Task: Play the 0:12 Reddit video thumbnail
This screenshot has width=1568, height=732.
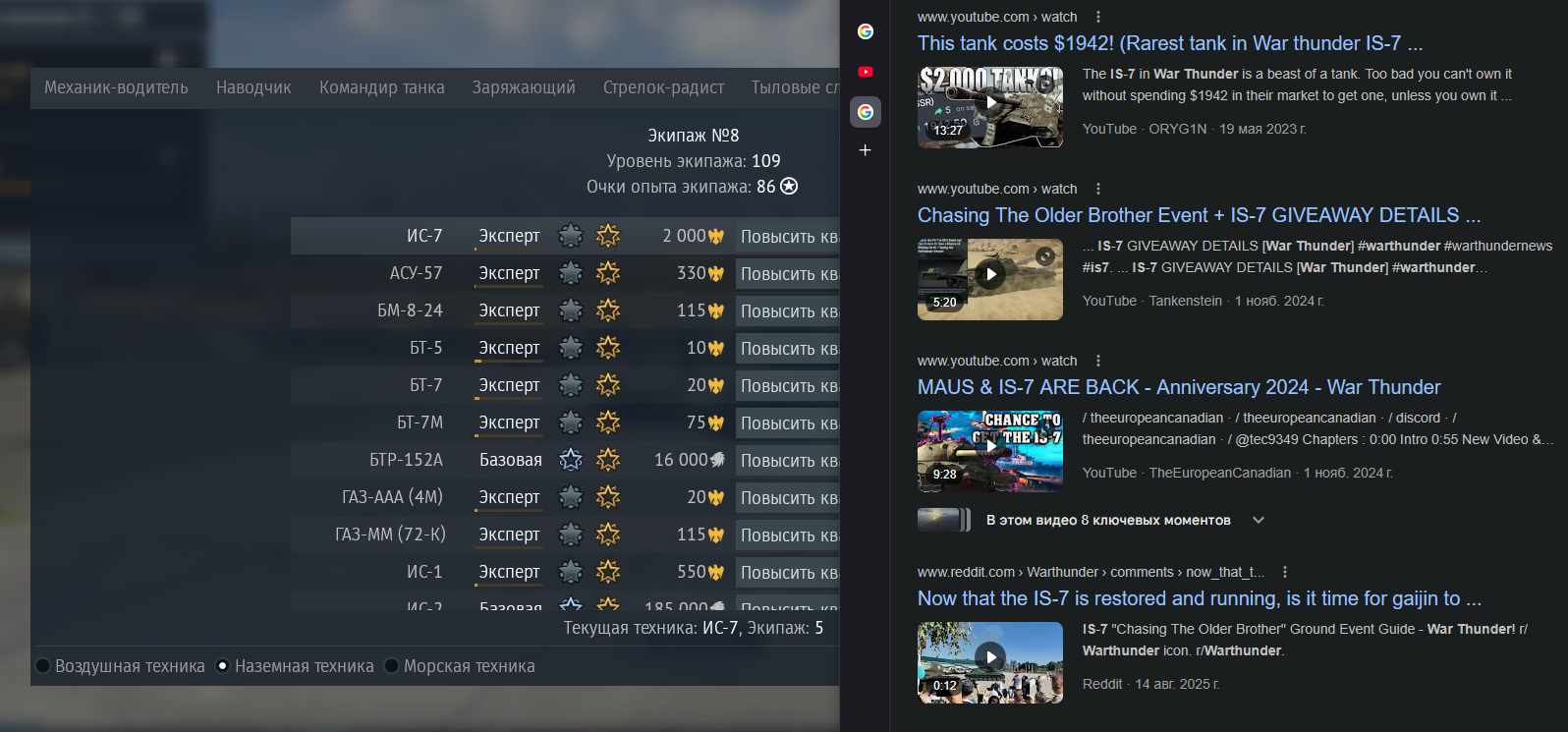Action: pyautogui.click(x=990, y=662)
